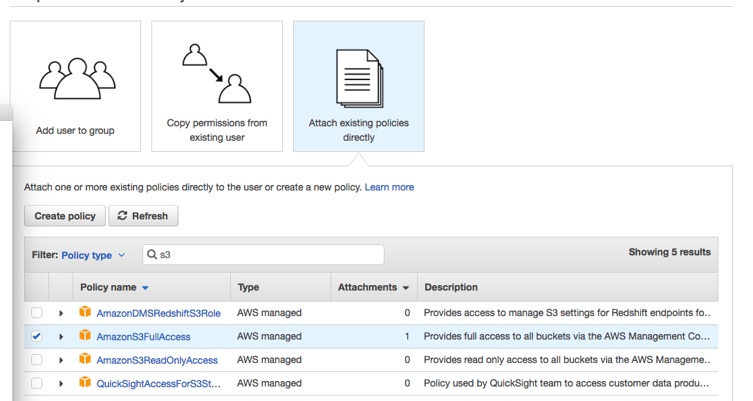
Task: Select Attach existing policies directly option
Action: (x=359, y=86)
